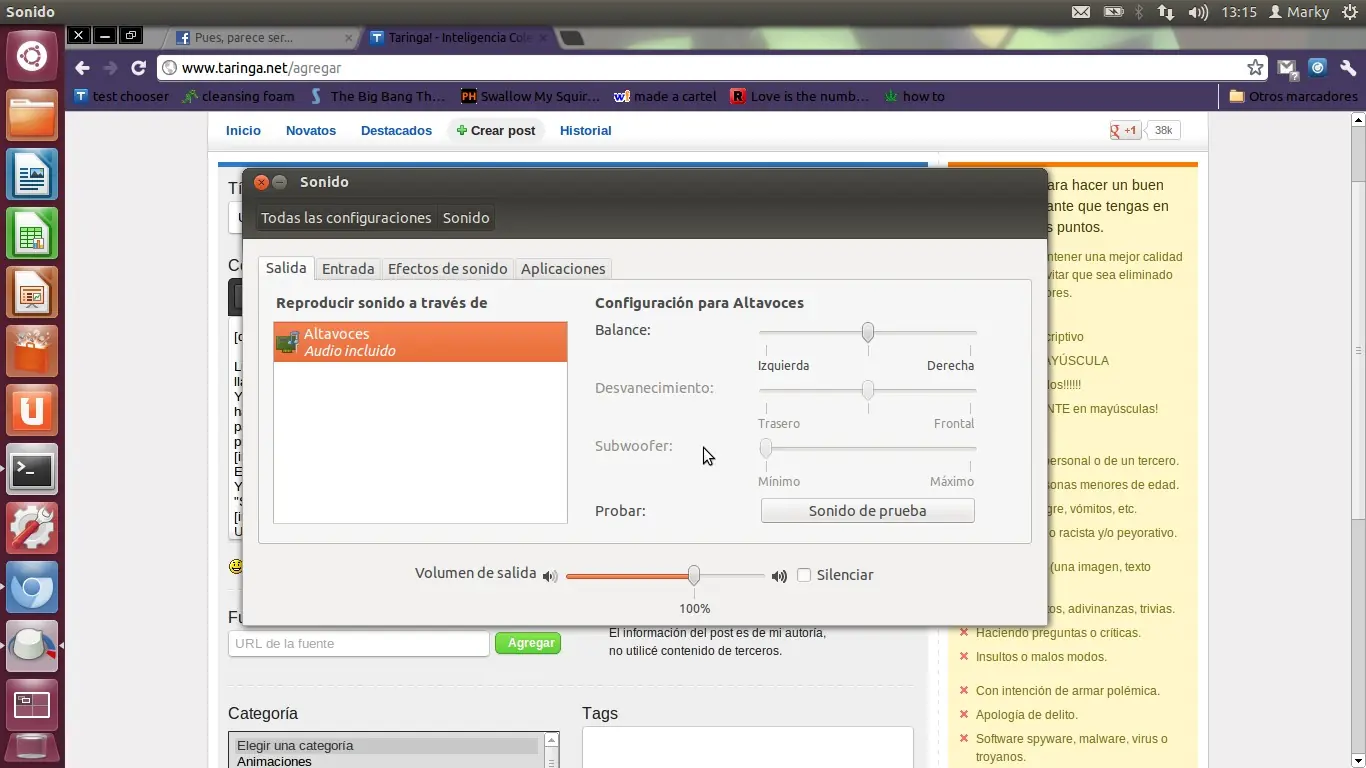Click the Google +1 button
Image resolution: width=1366 pixels, height=768 pixels.
point(1126,130)
